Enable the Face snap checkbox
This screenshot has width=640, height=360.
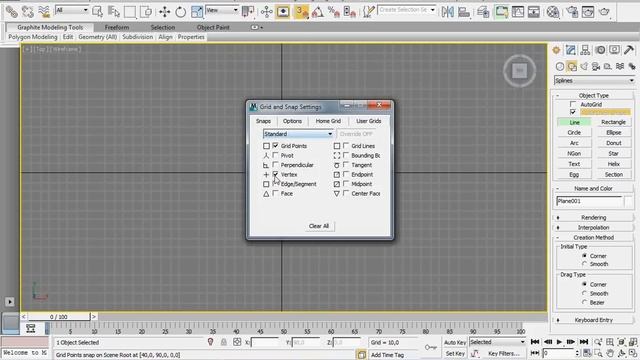(276, 193)
